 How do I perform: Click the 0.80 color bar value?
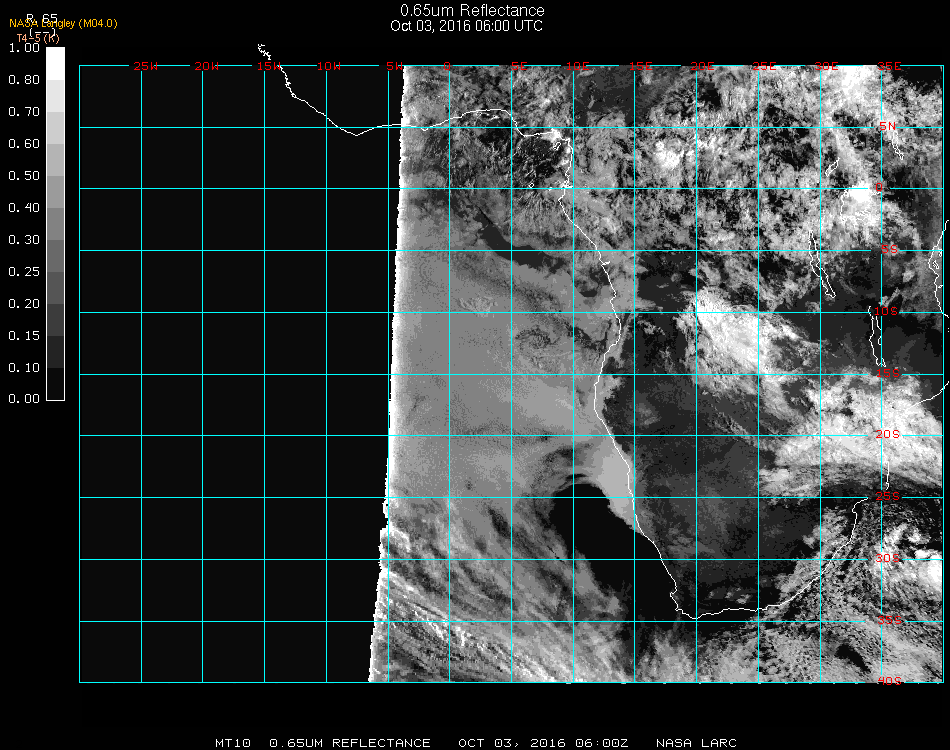[x=24, y=80]
